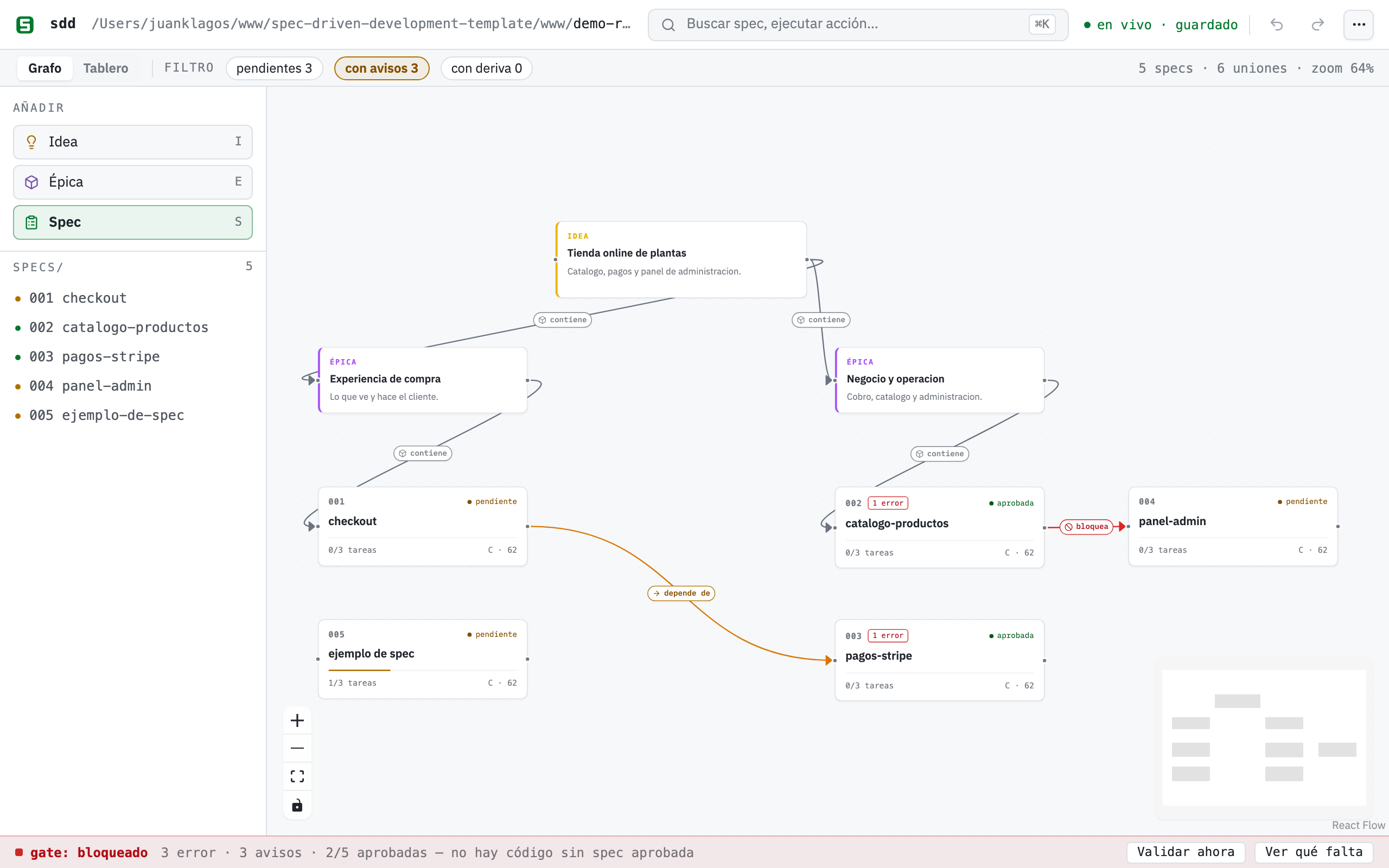Select 005 ejemplo-de-spec in specs list
Image resolution: width=1389 pixels, height=868 pixels.
[x=132, y=415]
